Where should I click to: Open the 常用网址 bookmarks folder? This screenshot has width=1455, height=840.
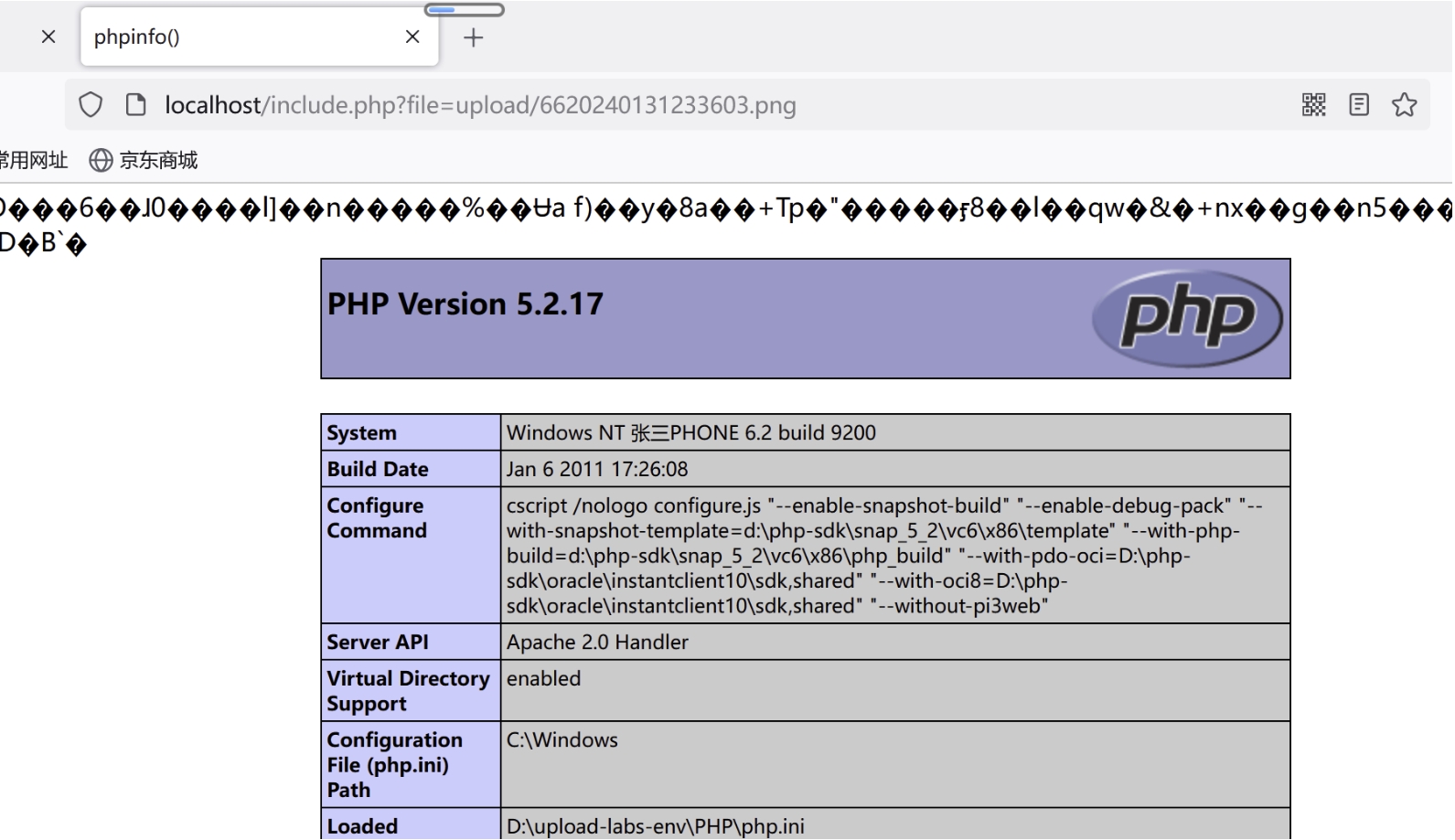point(34,161)
